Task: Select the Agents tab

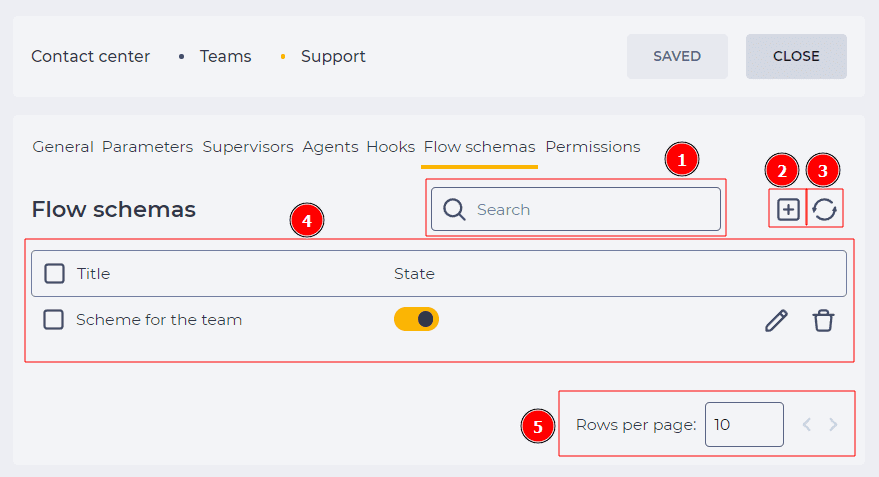Action: point(330,147)
